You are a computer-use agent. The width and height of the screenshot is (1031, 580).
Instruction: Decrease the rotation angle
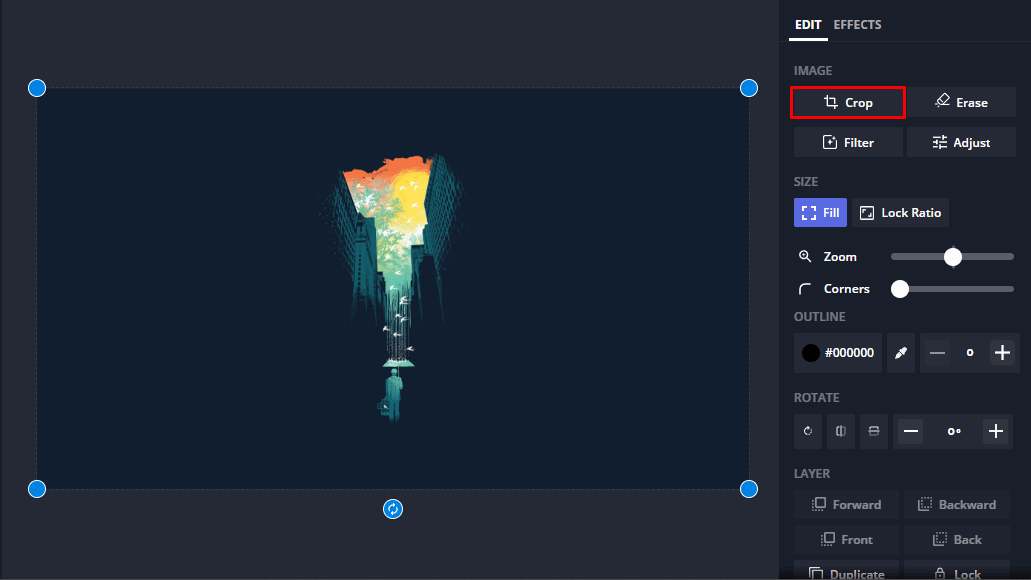tap(911, 431)
